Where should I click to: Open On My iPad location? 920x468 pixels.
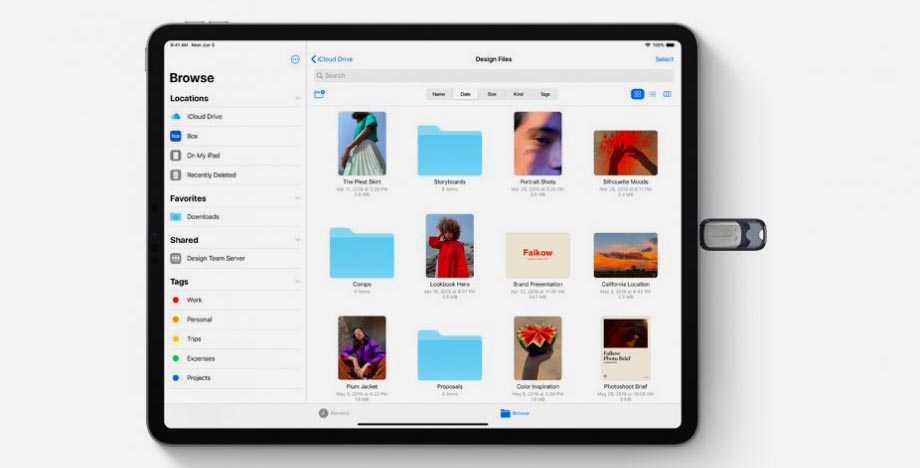click(x=235, y=155)
